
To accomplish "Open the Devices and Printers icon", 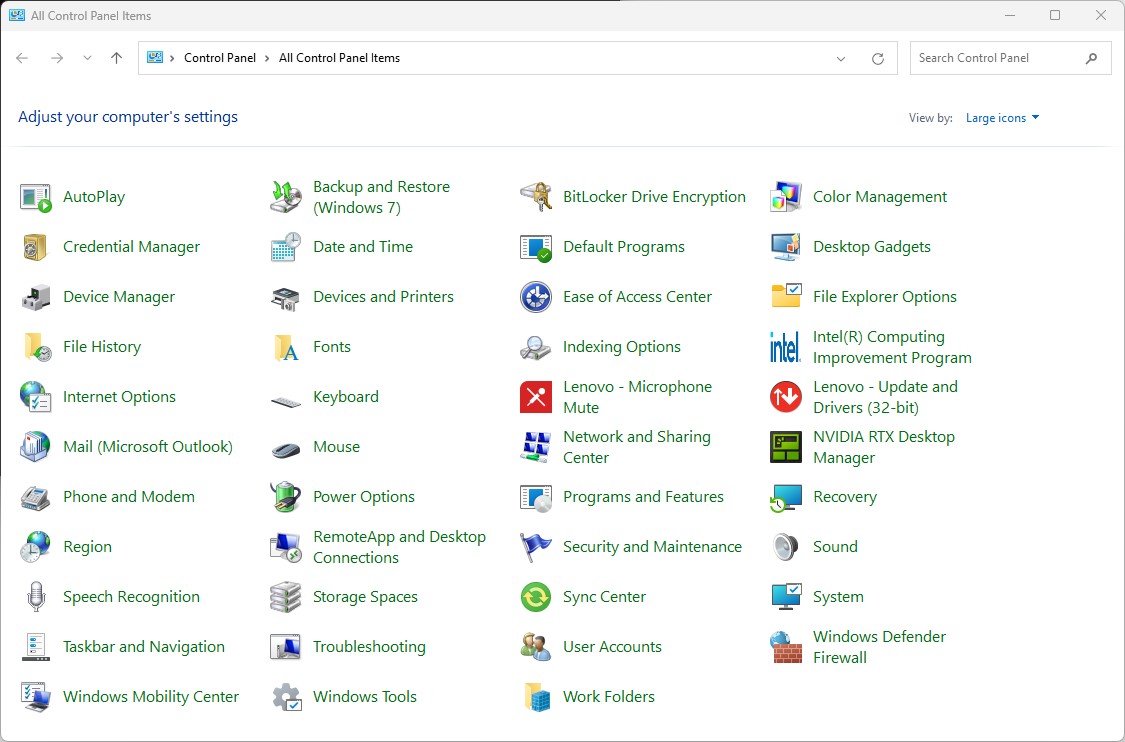I will point(286,297).
